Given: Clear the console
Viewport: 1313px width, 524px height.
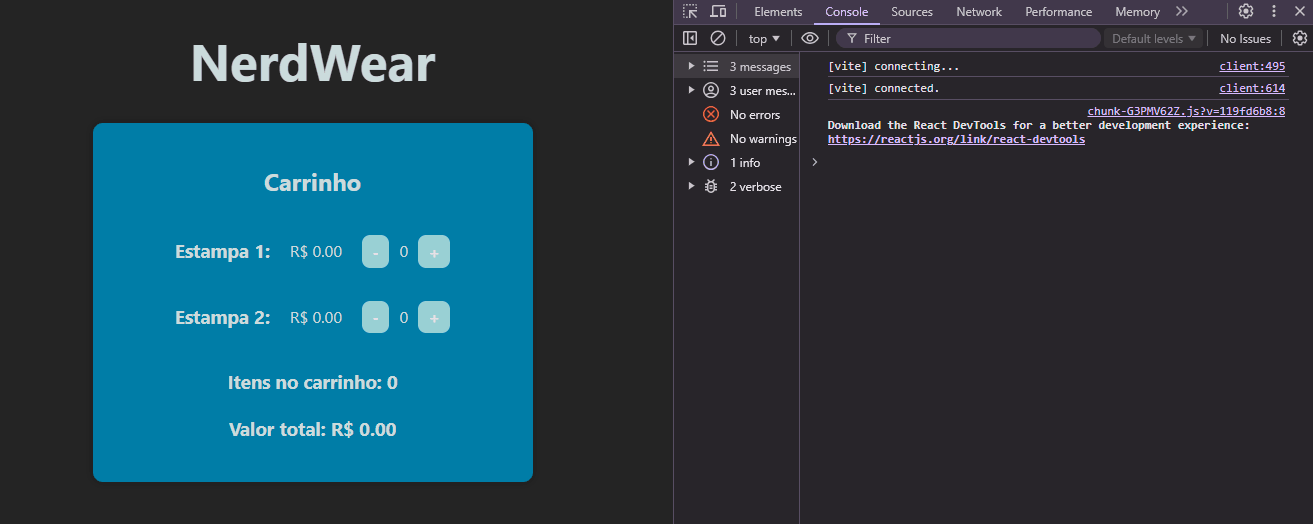Looking at the screenshot, I should [718, 38].
